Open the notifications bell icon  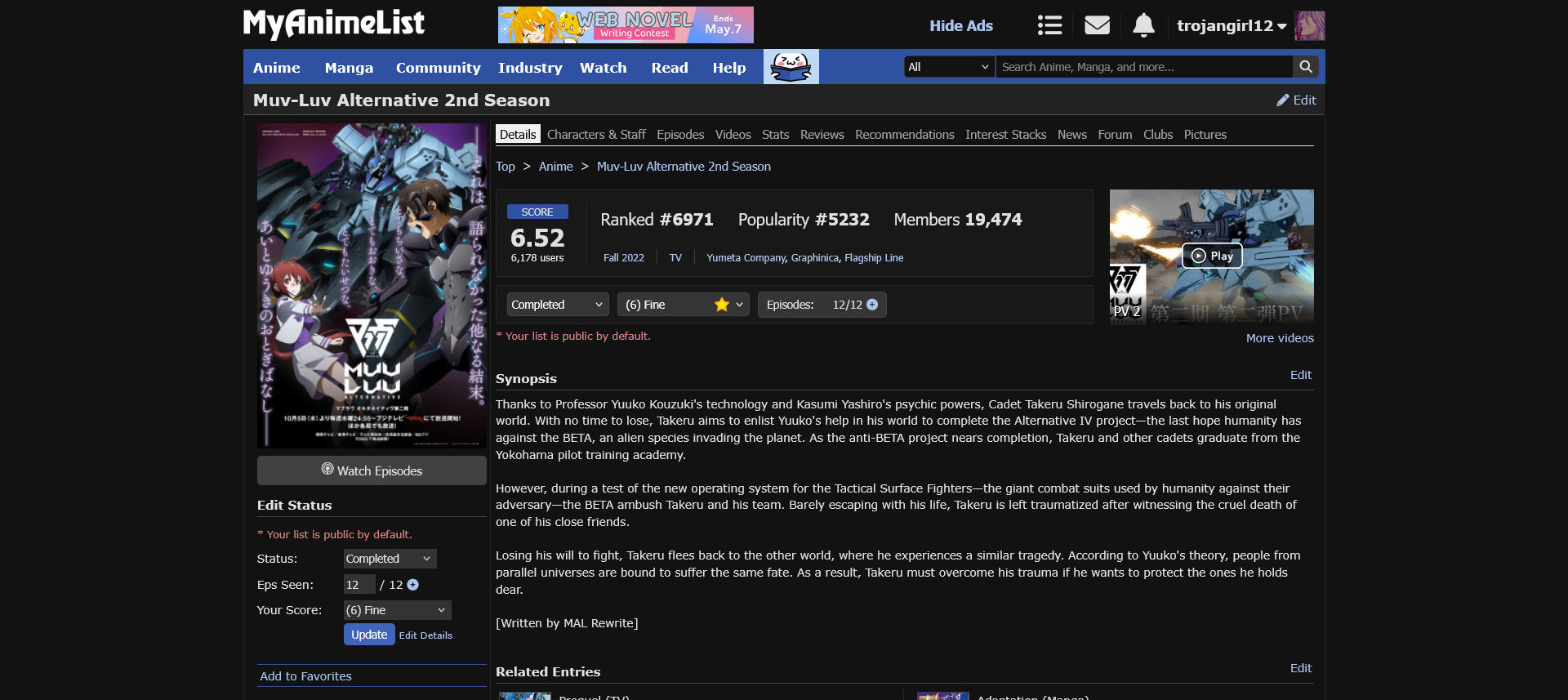point(1143,25)
